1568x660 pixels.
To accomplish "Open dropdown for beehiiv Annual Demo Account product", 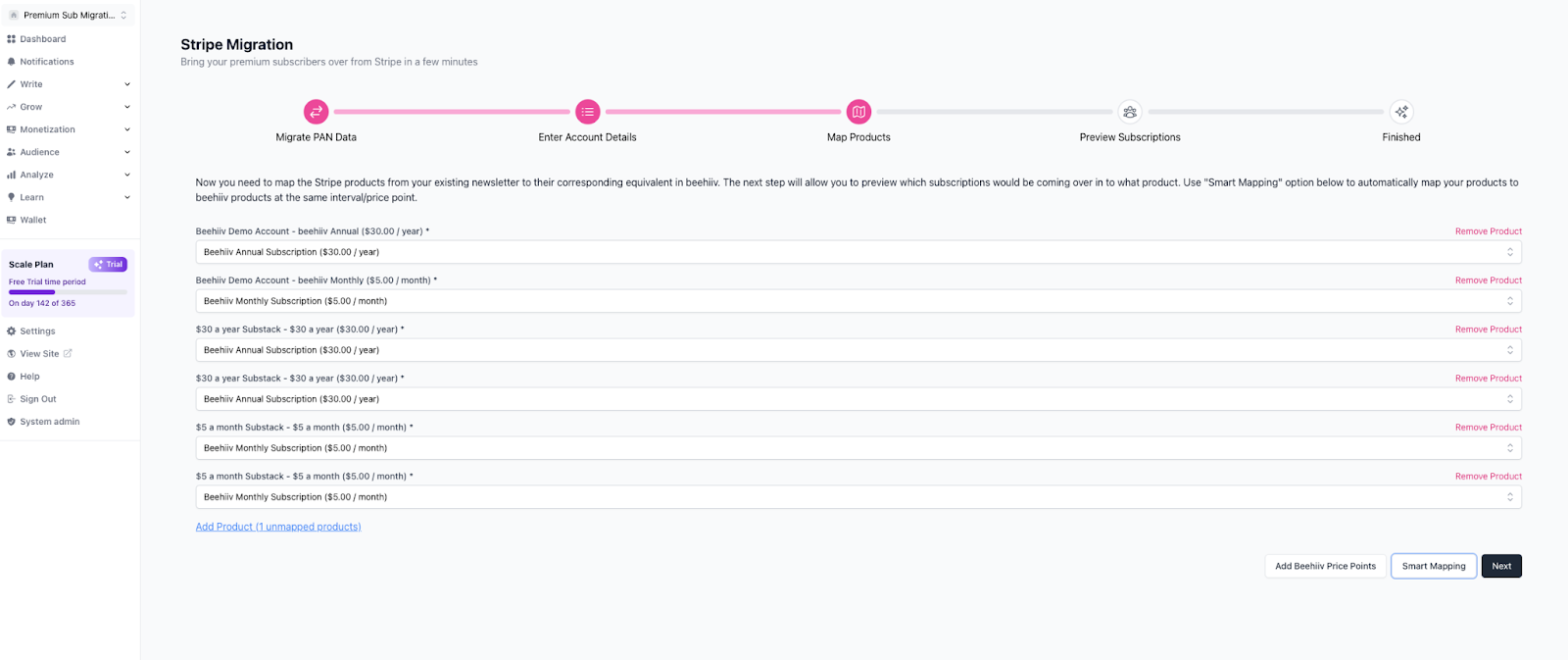I will tap(858, 252).
